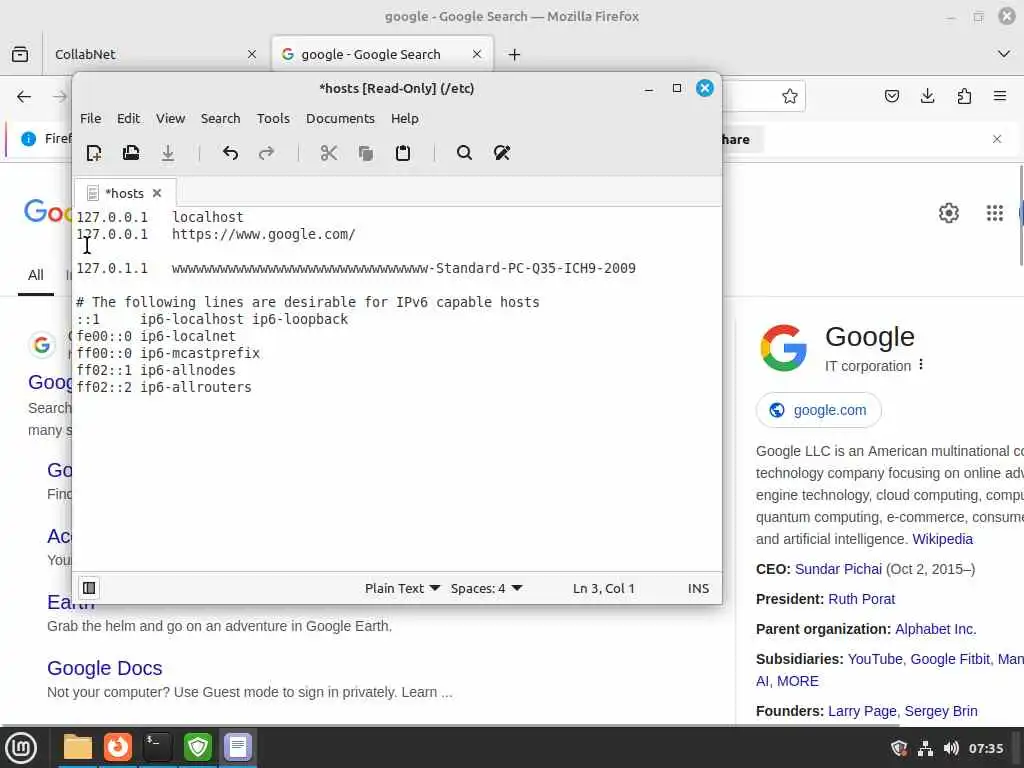This screenshot has height=768, width=1024.
Task: Open the Documents menu
Action: pos(340,118)
